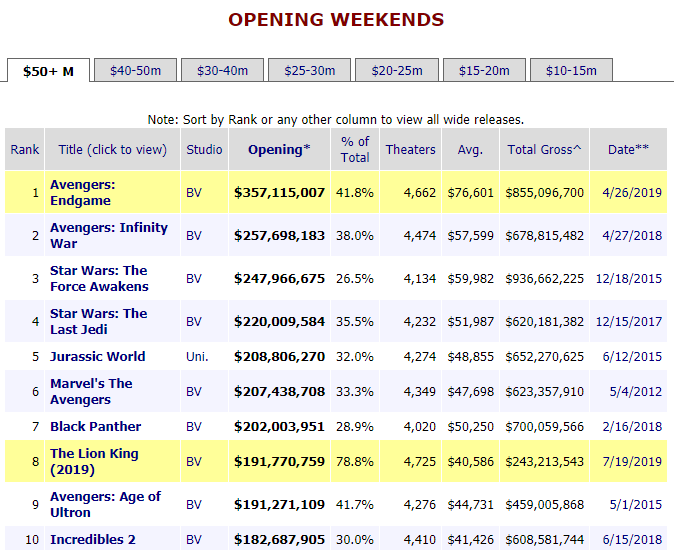Select theater count 4,662

(x=420, y=192)
